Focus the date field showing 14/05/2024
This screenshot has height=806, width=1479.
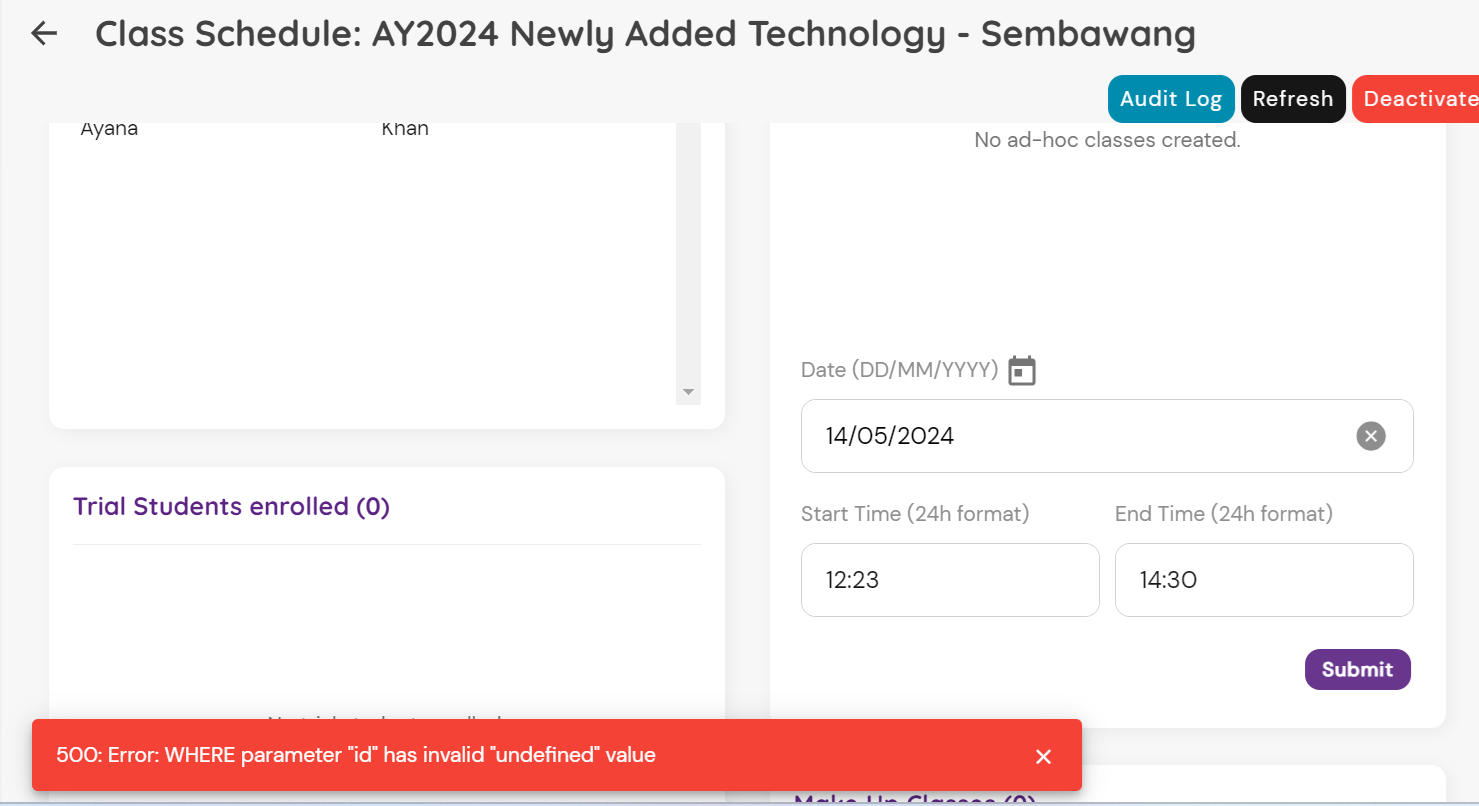pos(1080,436)
